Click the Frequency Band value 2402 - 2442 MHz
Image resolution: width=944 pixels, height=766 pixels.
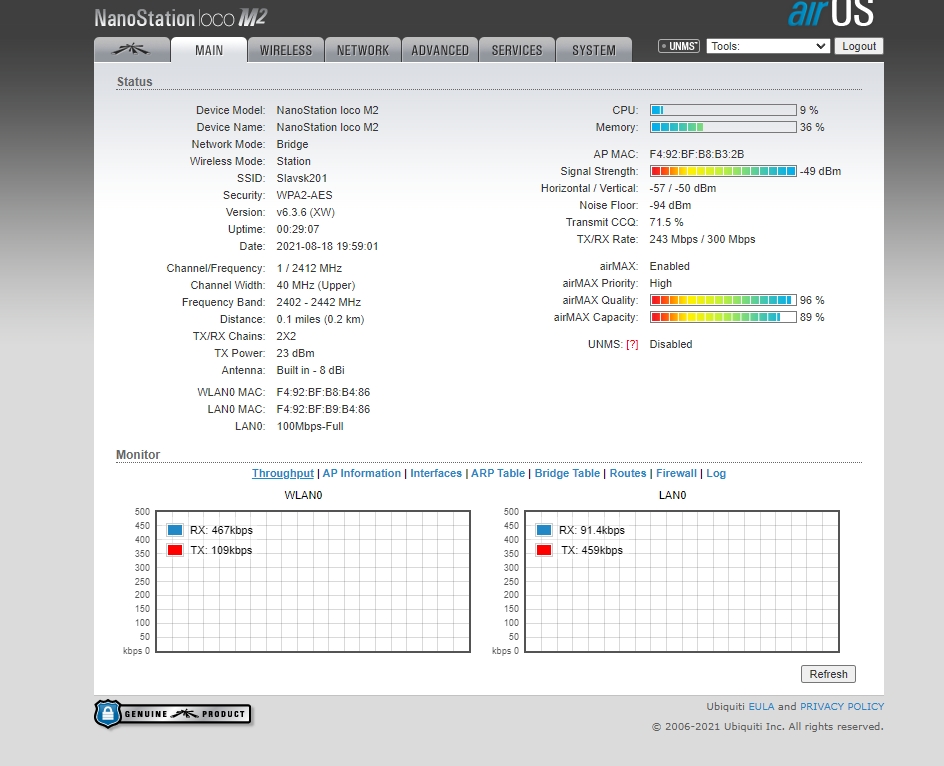[x=318, y=302]
